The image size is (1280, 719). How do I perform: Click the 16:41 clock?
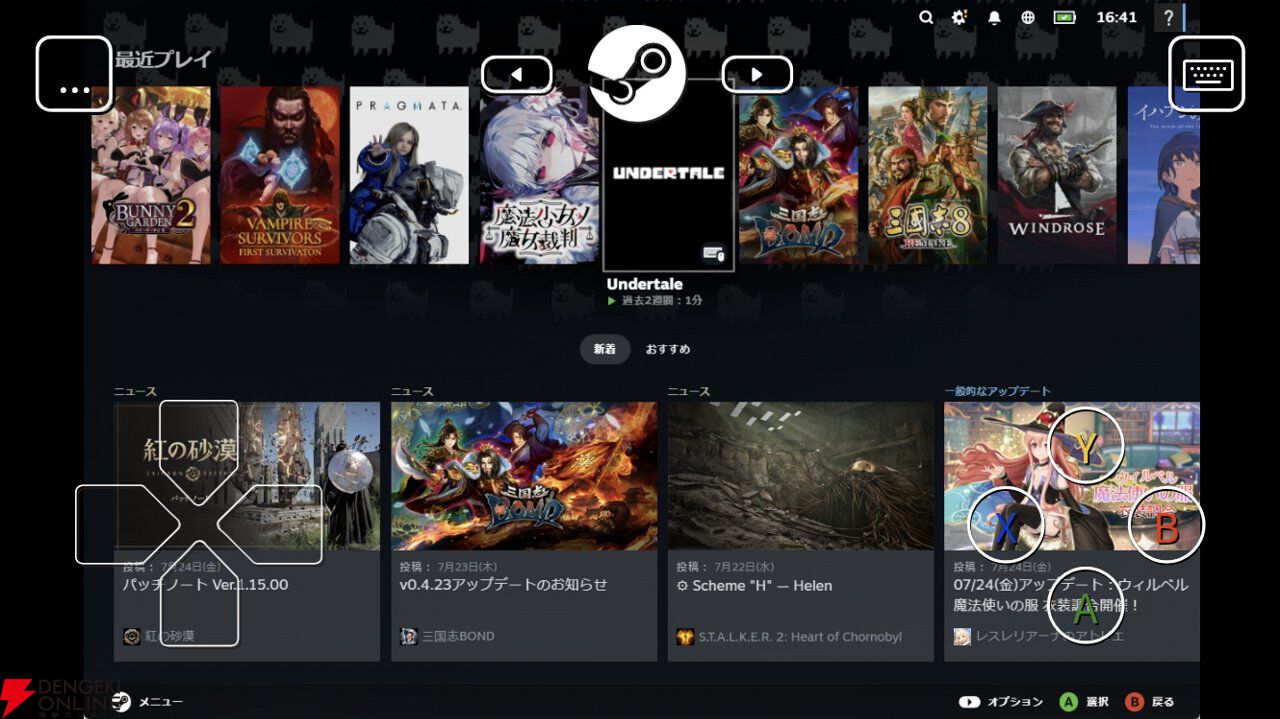1116,17
